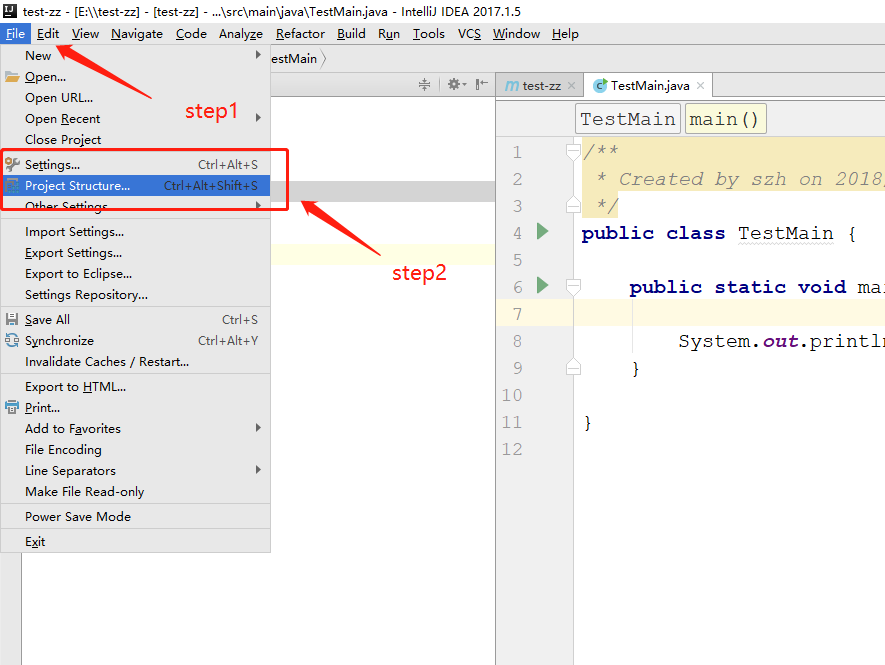
Task: Click the Save All menu entry text
Action: tap(47, 320)
